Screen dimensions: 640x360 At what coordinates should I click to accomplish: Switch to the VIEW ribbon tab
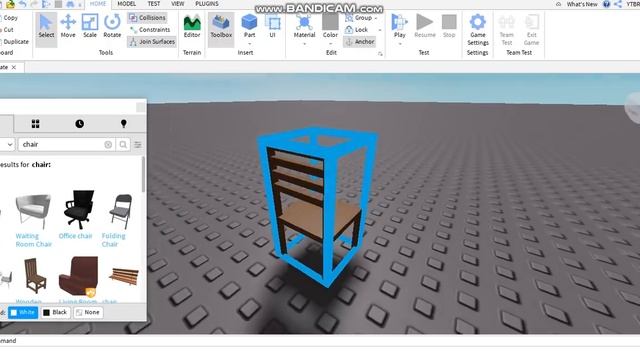coord(178,4)
